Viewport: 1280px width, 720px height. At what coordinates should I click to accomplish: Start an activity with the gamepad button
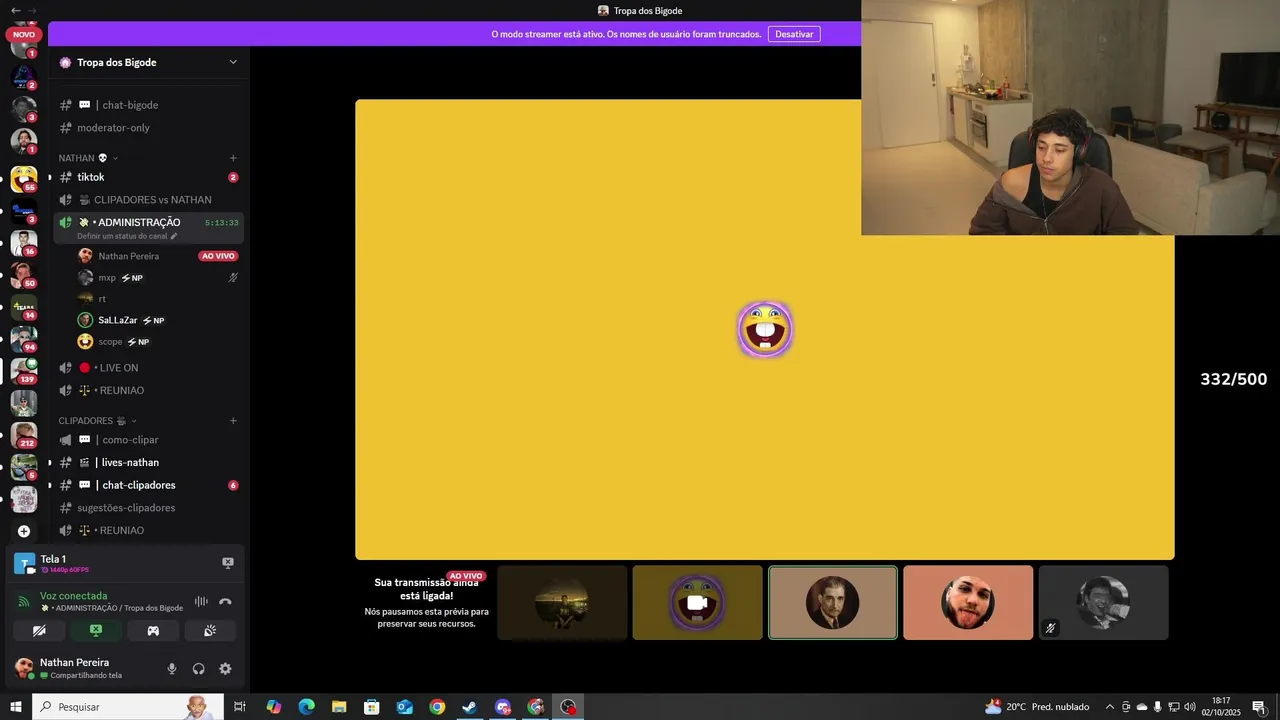coord(153,631)
